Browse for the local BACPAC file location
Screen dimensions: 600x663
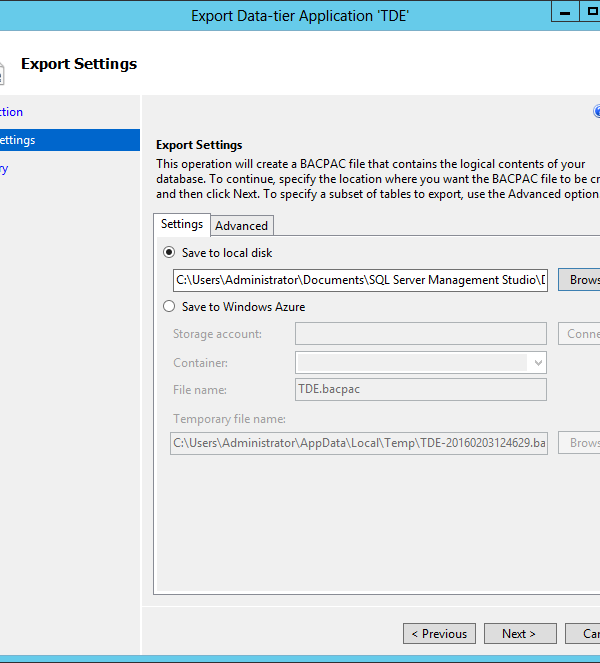tap(579, 279)
